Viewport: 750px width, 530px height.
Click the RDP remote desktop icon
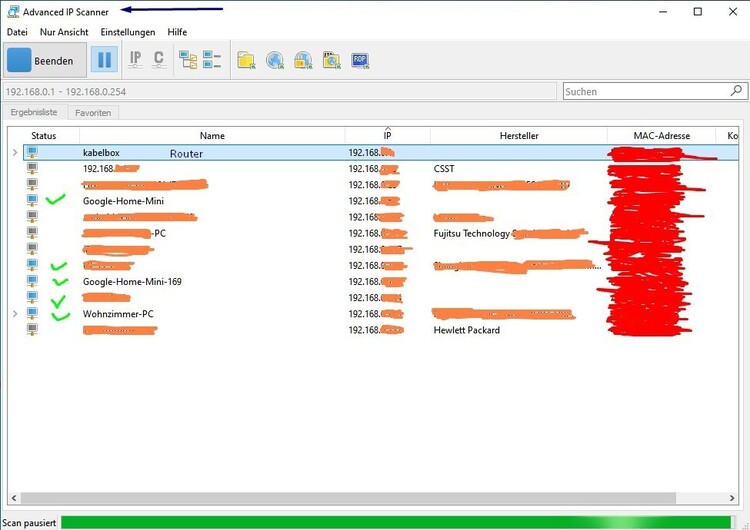click(x=360, y=60)
